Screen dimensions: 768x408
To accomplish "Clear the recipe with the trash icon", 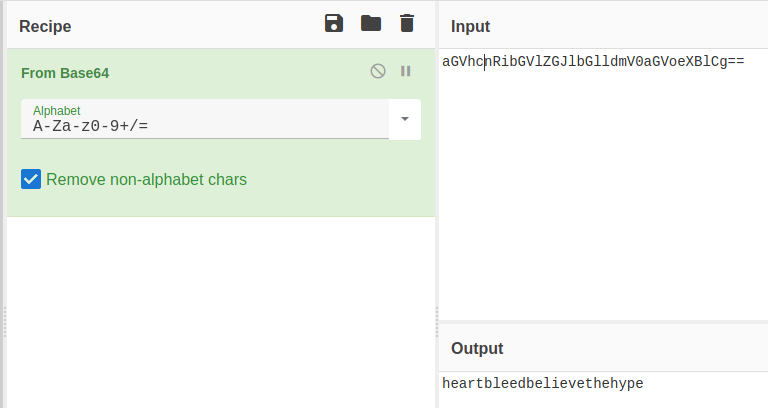I will click(406, 24).
